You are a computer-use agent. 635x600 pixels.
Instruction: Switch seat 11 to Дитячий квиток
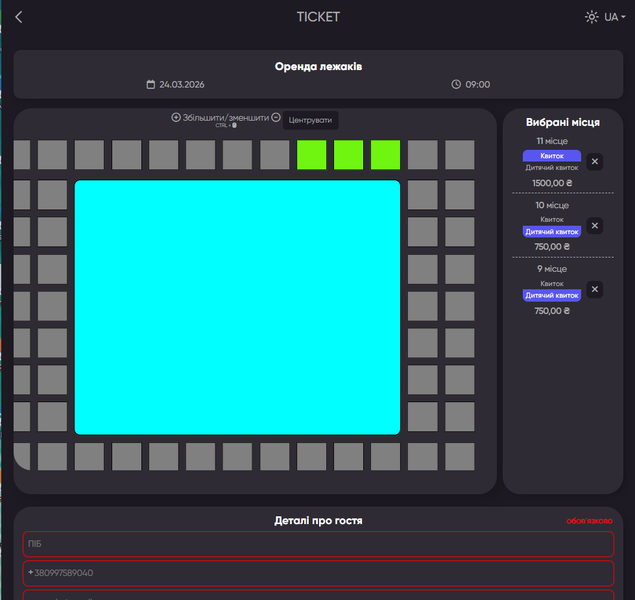point(552,168)
